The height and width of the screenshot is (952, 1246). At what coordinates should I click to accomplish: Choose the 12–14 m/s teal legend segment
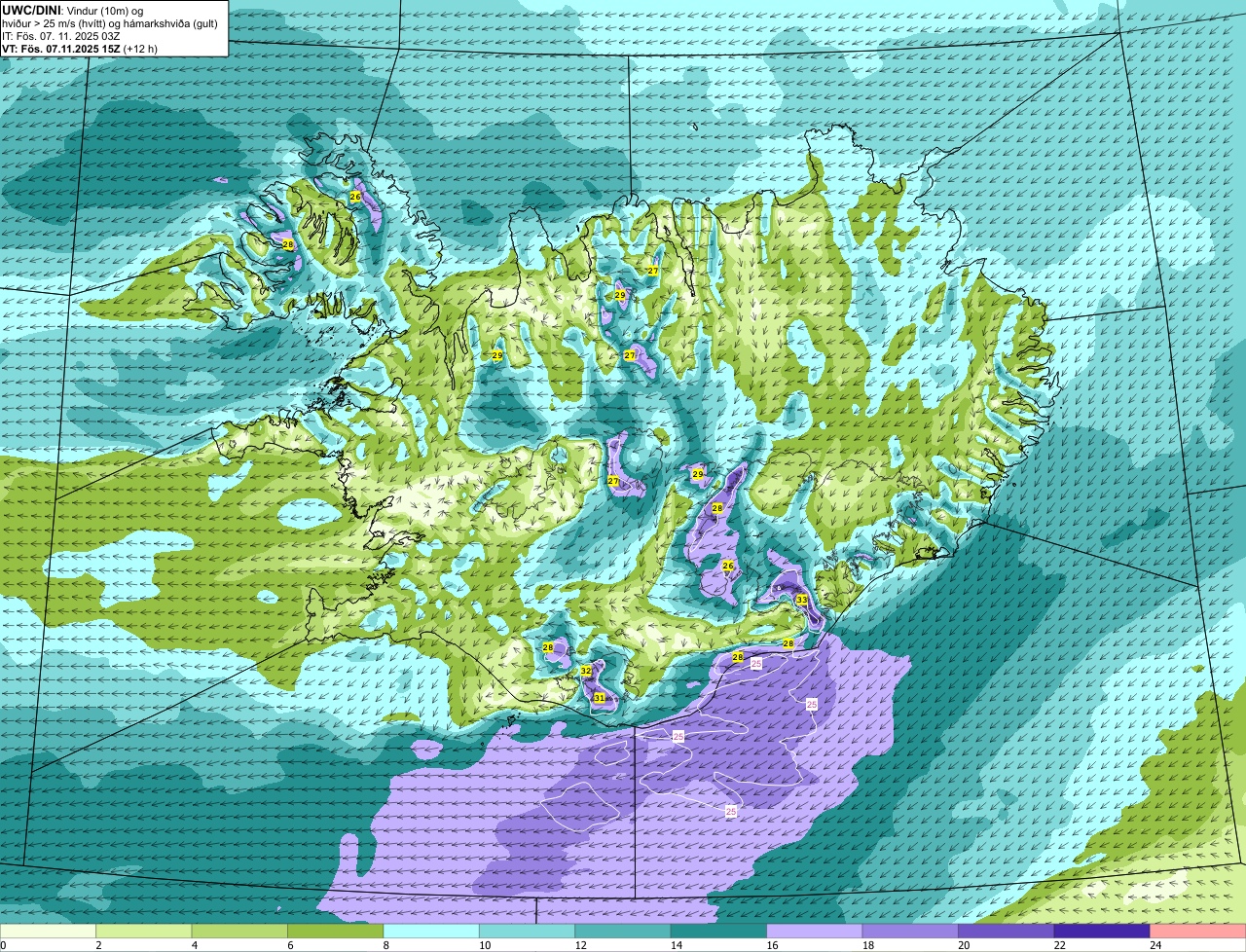pos(623,932)
